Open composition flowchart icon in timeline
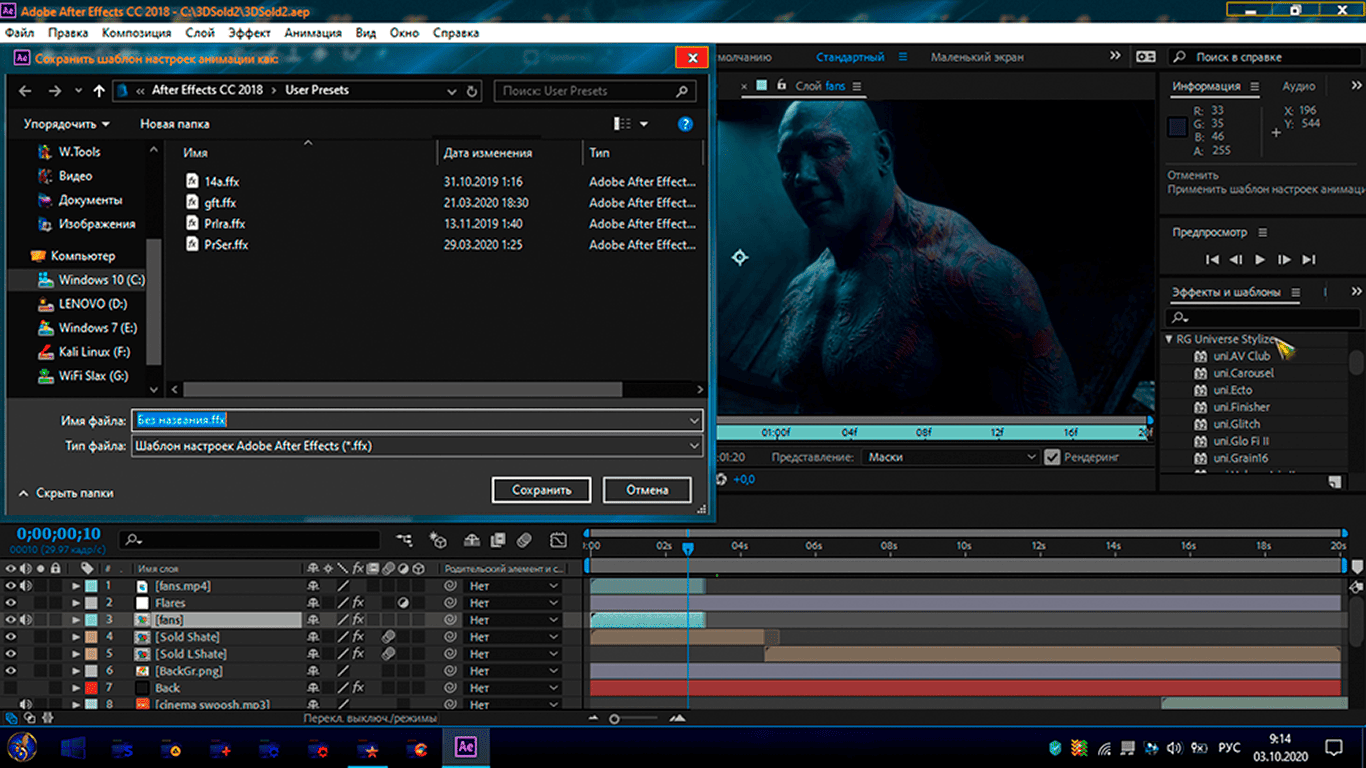Viewport: 1366px width, 768px height. (x=403, y=540)
